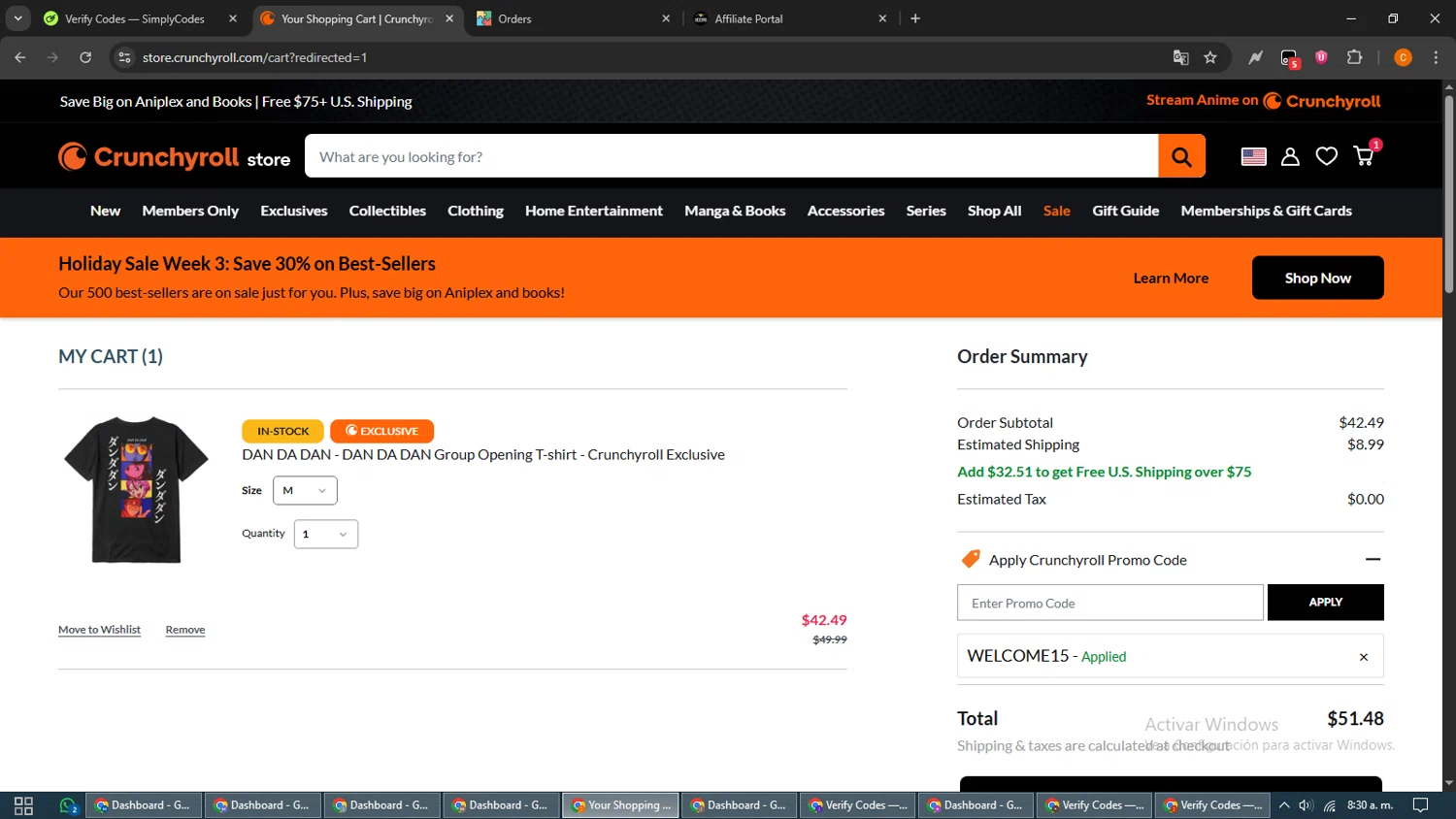Click the top promo banner about Aniplex savings
The image size is (1456, 819).
[236, 101]
